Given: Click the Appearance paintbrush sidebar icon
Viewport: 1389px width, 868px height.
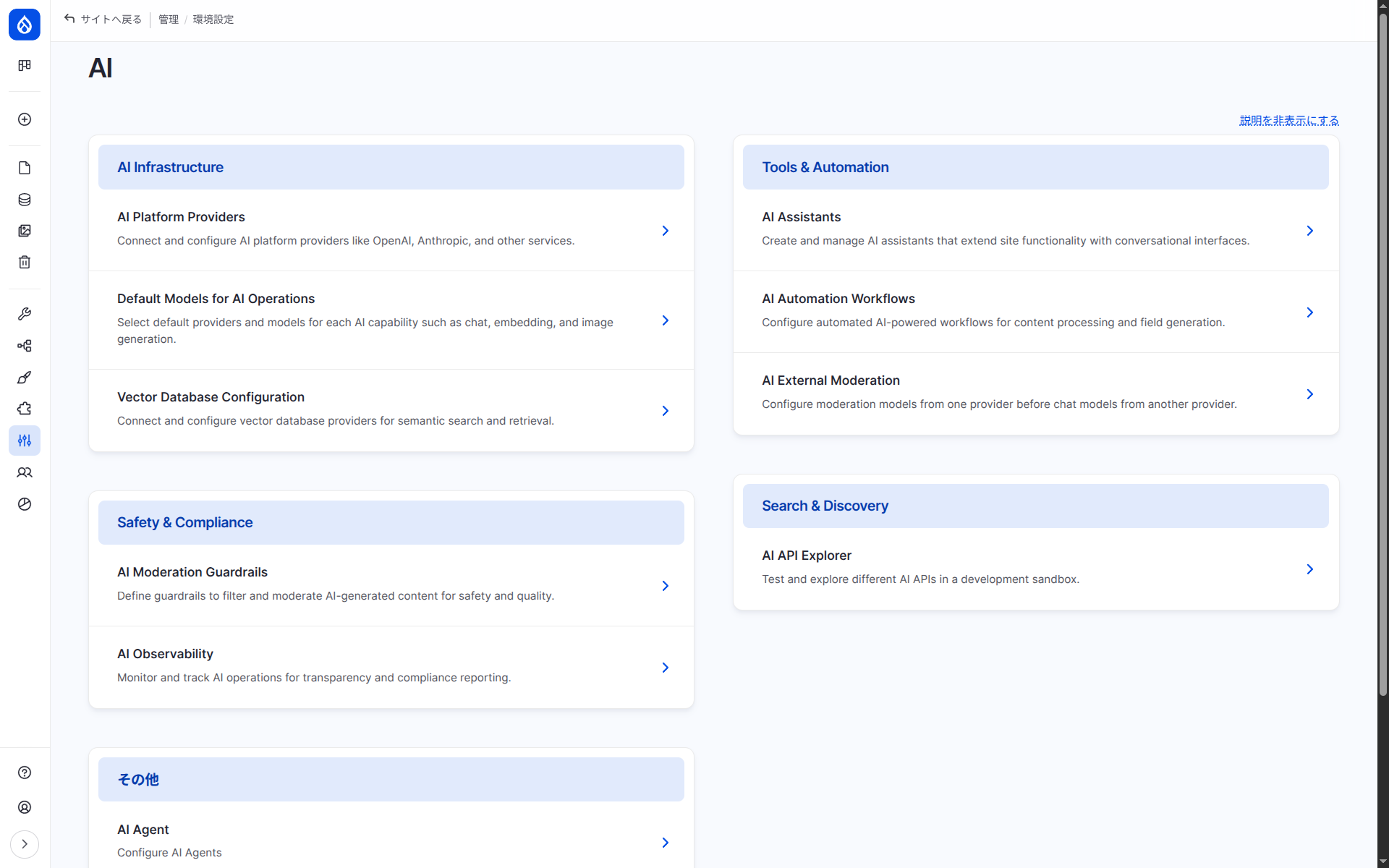Looking at the screenshot, I should click(25, 378).
